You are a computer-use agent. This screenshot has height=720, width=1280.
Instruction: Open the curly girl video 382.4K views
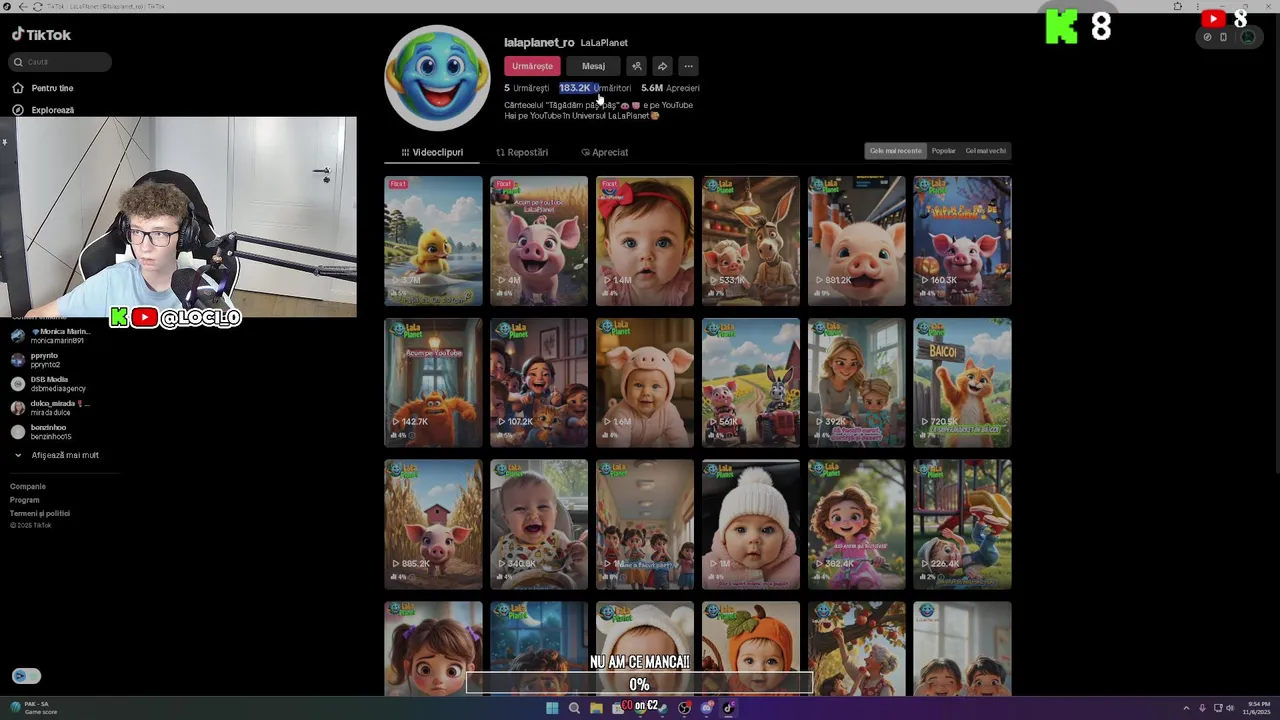click(x=857, y=525)
